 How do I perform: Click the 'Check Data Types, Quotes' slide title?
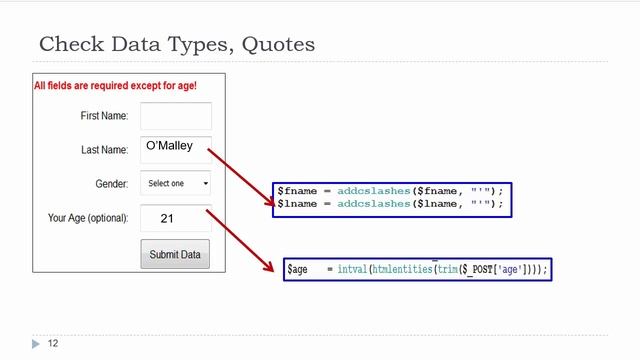click(177, 44)
